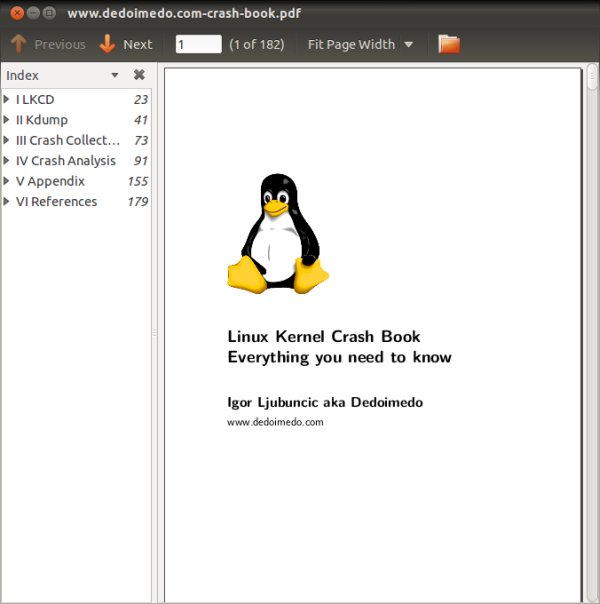Click page number 73 beside Crash Collect
The width and height of the screenshot is (600, 604).
141,140
